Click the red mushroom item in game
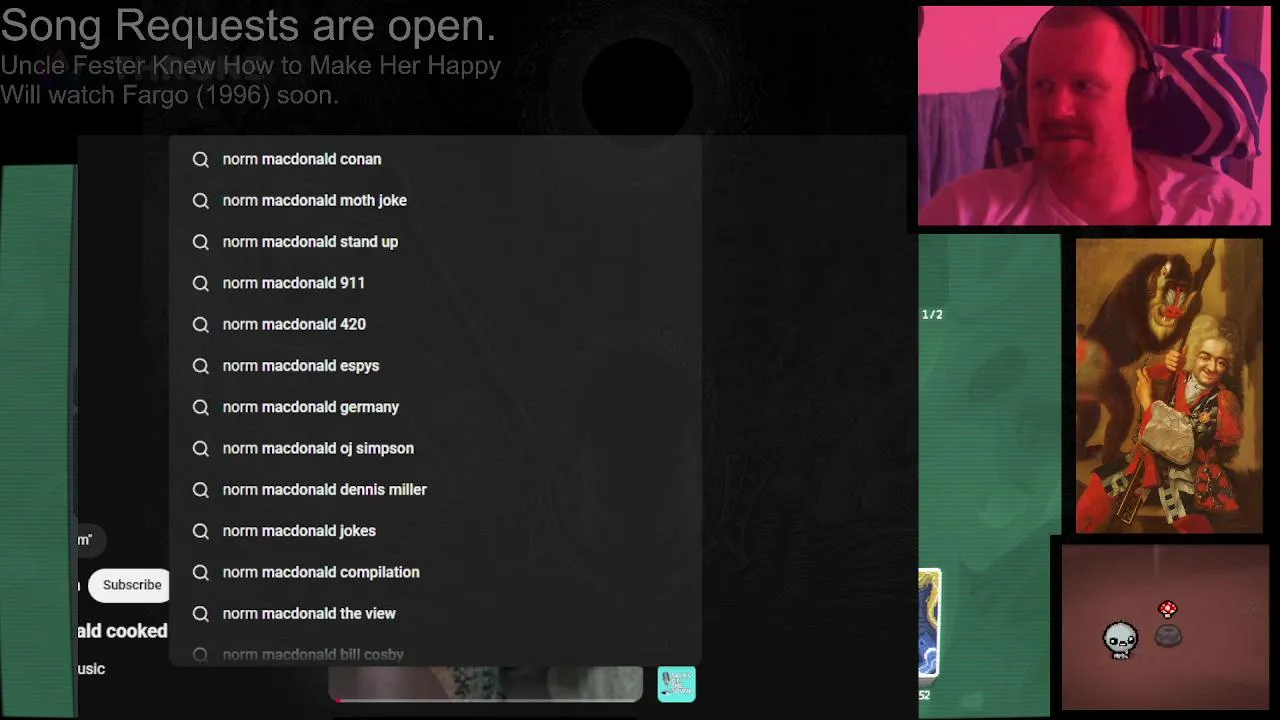 1167,609
